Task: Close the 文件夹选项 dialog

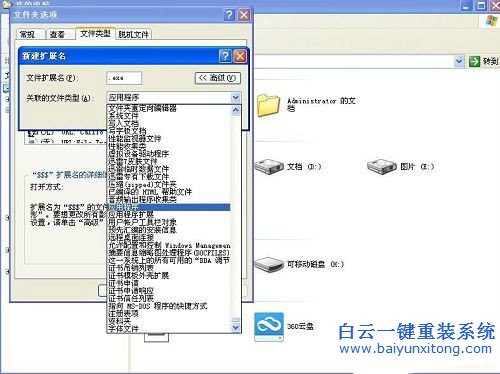Action: coord(244,15)
